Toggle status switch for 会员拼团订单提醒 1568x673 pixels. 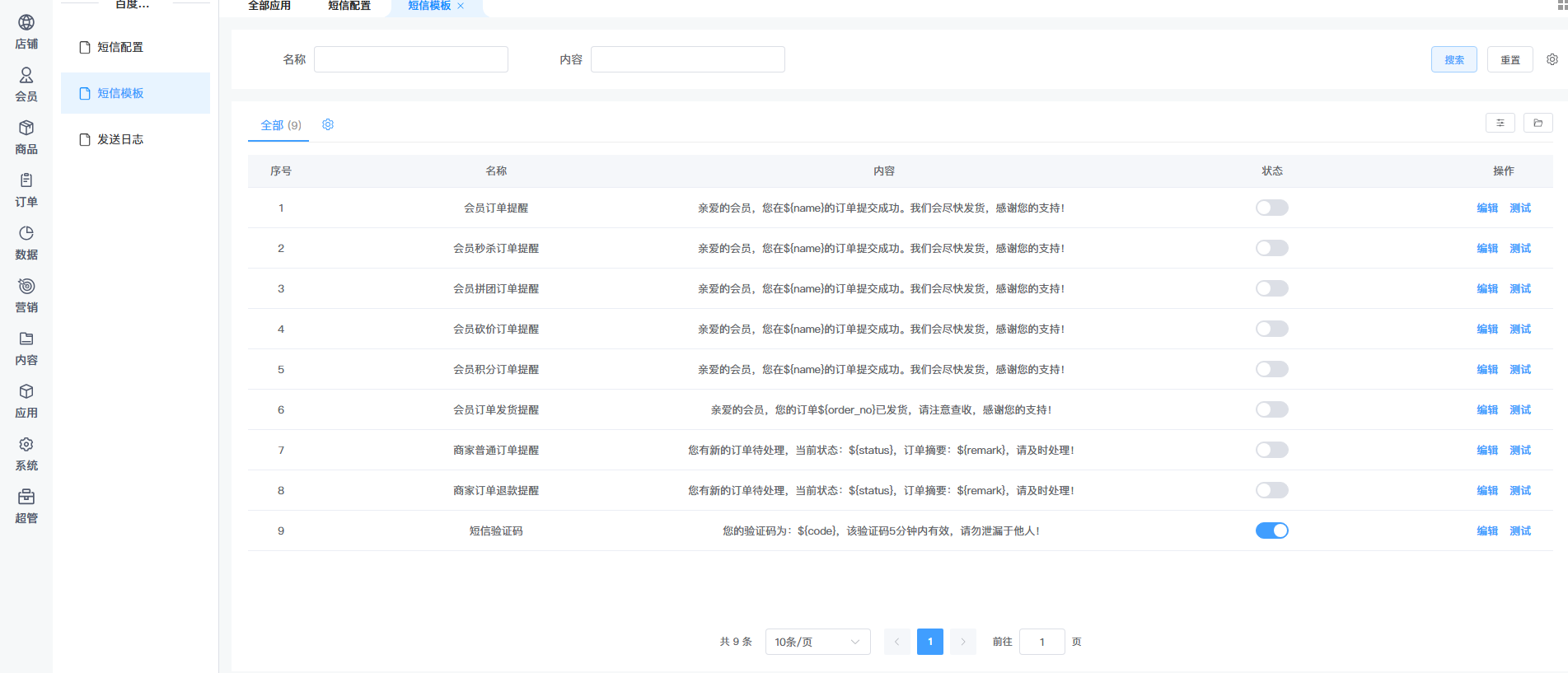tap(1272, 288)
